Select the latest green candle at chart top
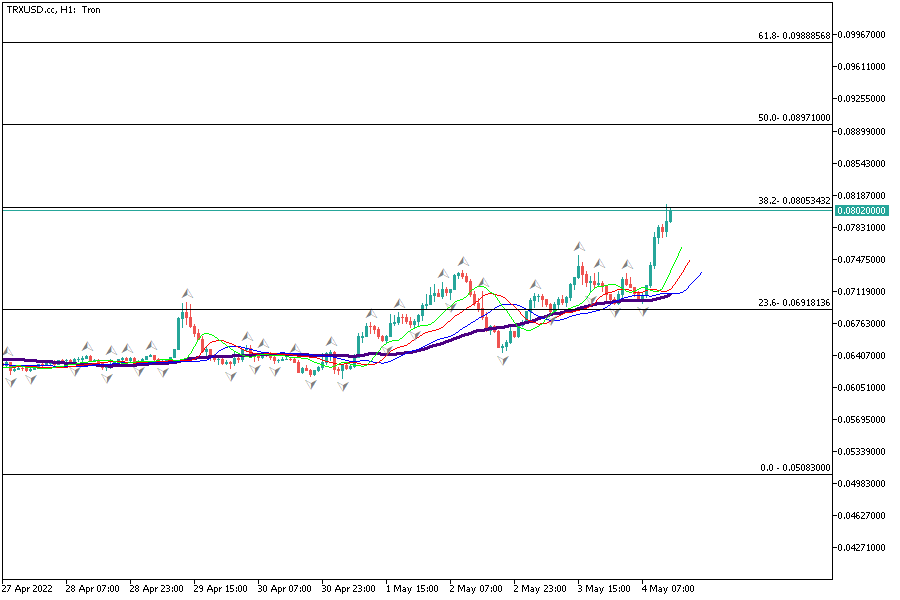The image size is (900, 600). (669, 215)
